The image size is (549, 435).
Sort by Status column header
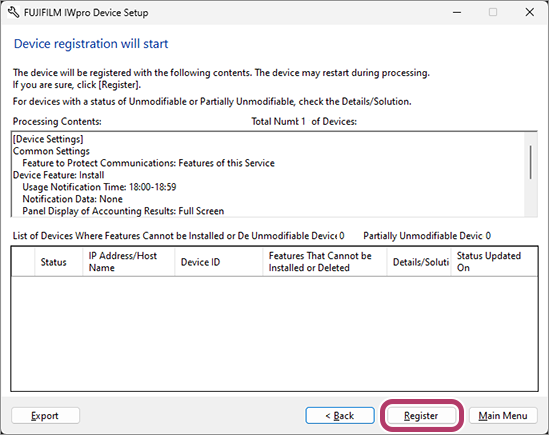pyautogui.click(x=58, y=262)
